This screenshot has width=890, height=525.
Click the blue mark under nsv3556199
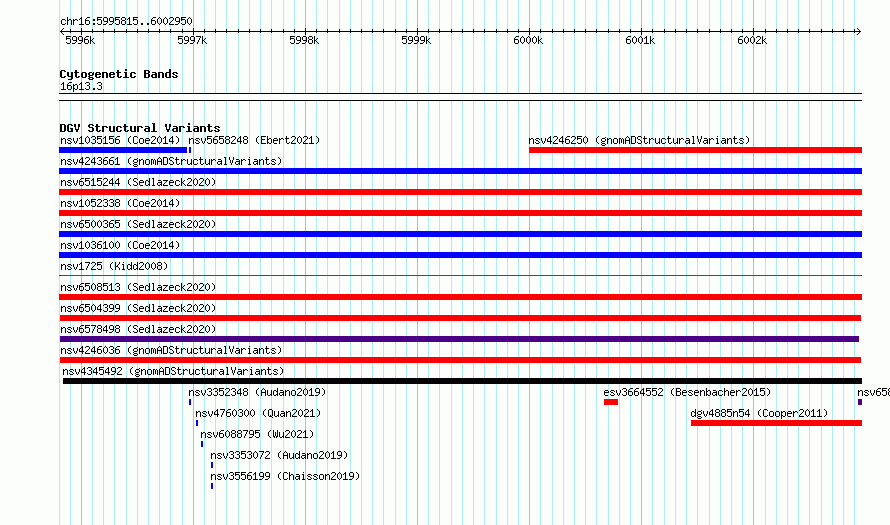point(212,486)
